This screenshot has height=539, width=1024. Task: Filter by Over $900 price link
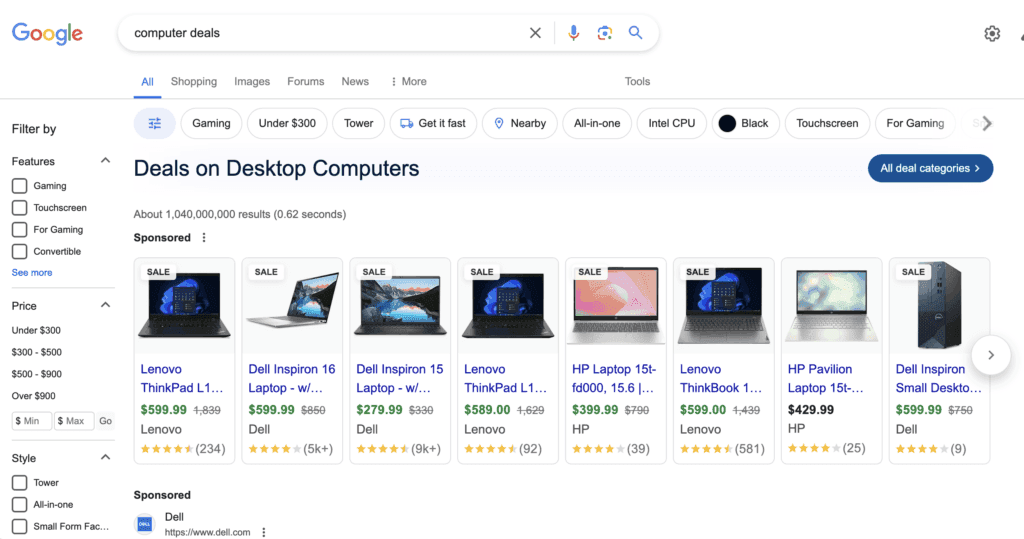(34, 396)
